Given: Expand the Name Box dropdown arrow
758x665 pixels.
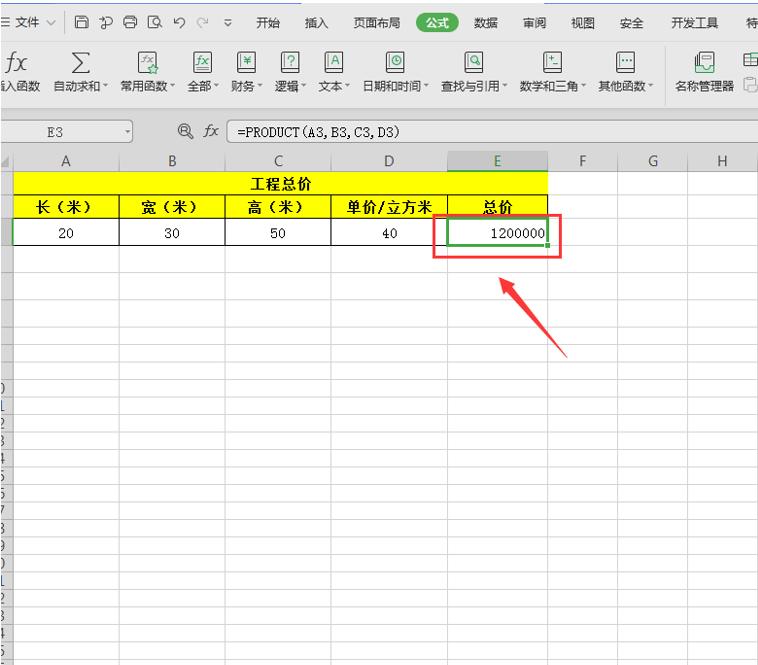Looking at the screenshot, I should click(127, 131).
